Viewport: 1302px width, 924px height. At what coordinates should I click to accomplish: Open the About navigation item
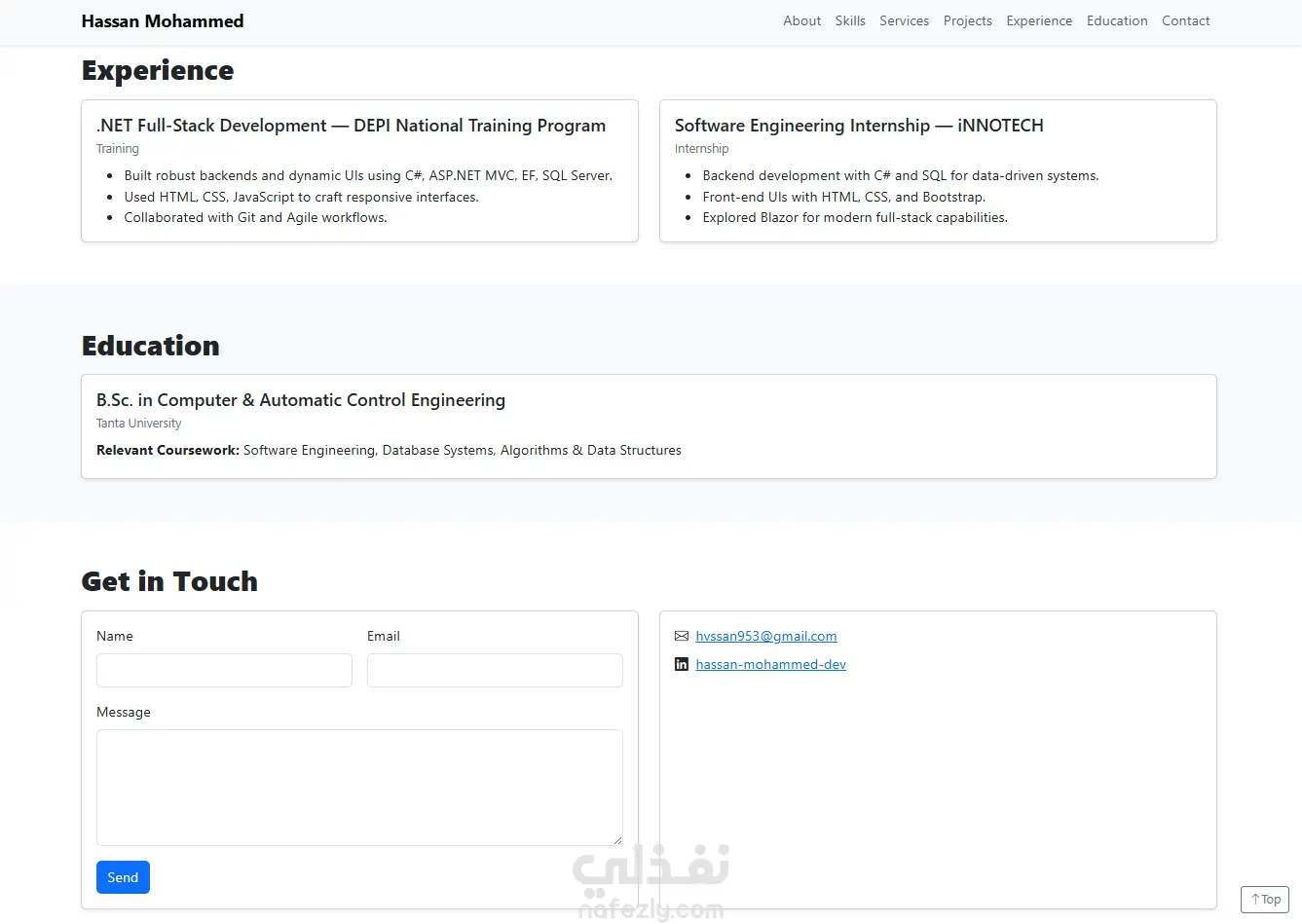[x=801, y=20]
